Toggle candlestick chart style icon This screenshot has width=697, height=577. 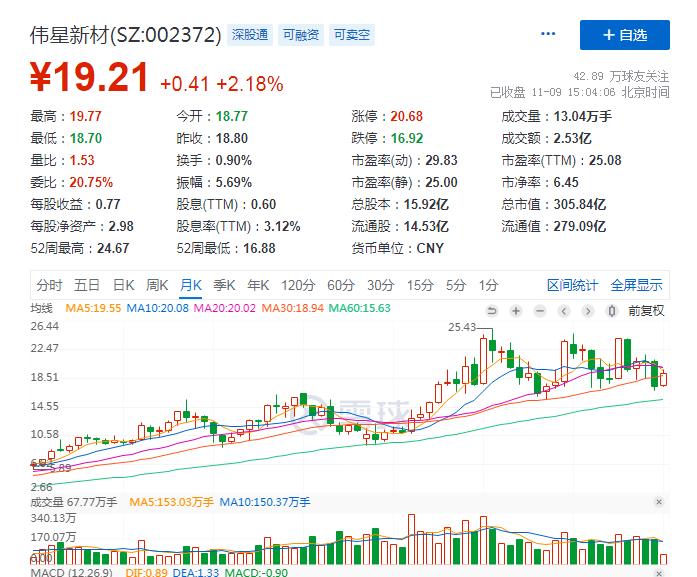point(612,311)
